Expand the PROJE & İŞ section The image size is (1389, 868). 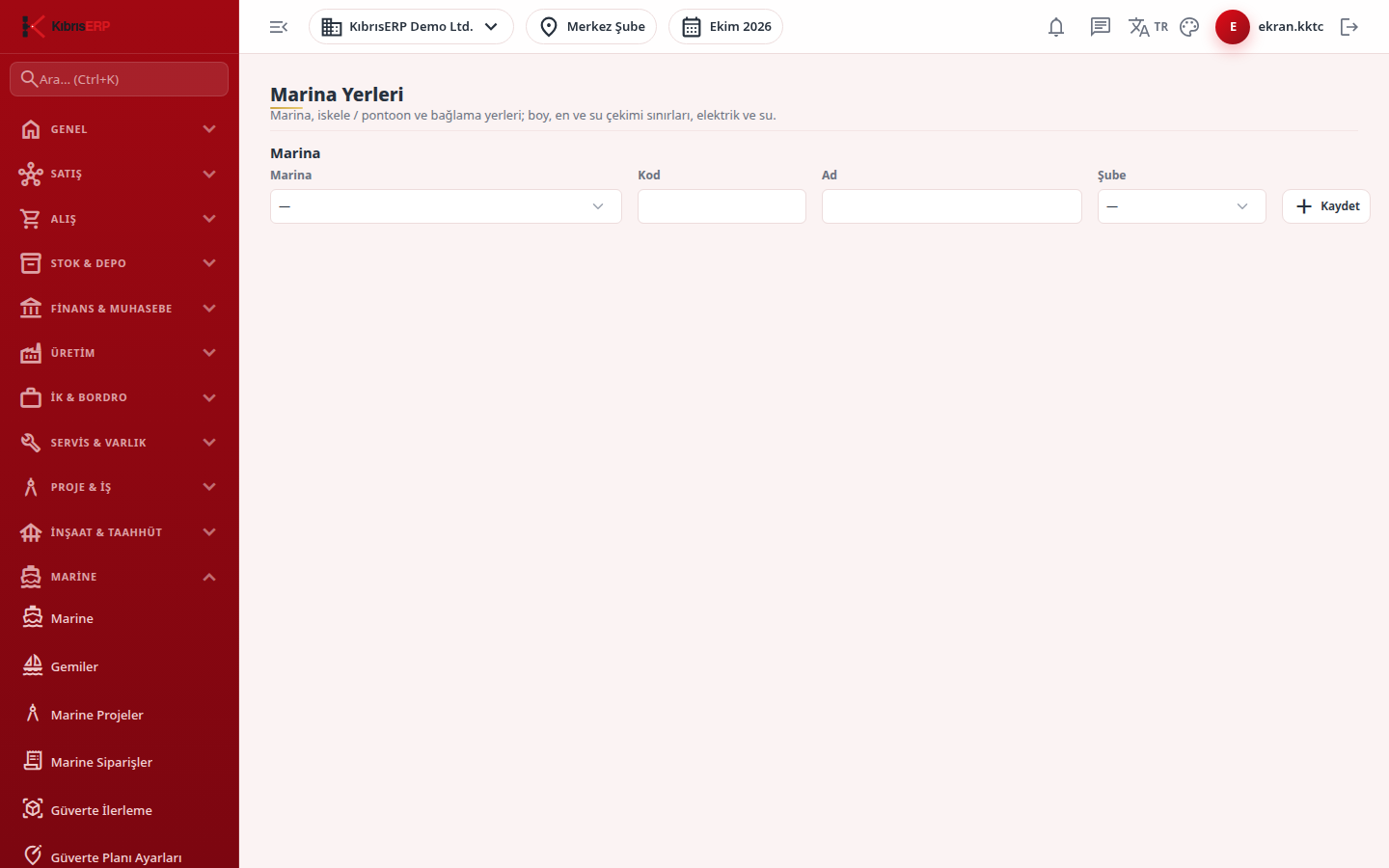pyautogui.click(x=120, y=487)
